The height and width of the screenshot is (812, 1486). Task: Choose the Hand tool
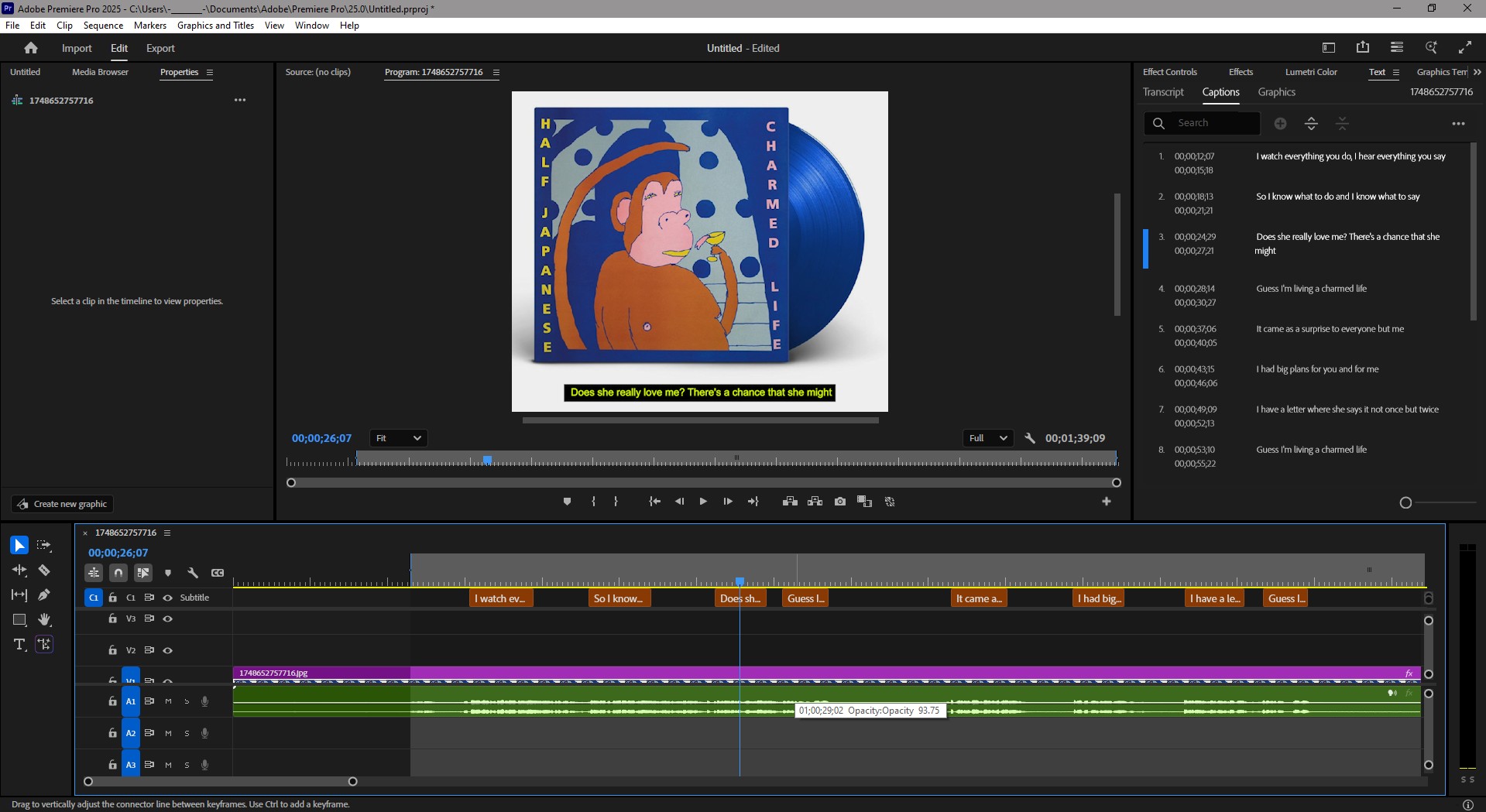coord(44,620)
